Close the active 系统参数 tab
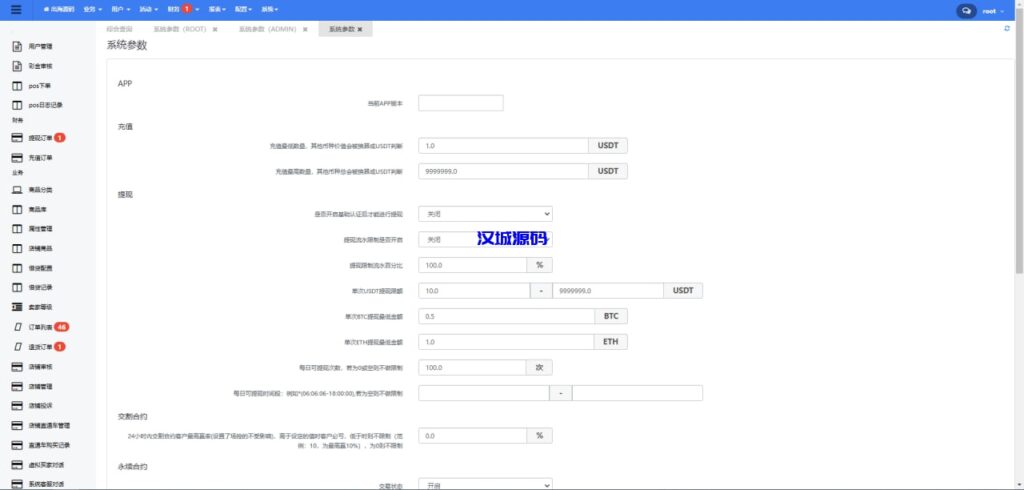This screenshot has height=490, width=1024. [360, 29]
